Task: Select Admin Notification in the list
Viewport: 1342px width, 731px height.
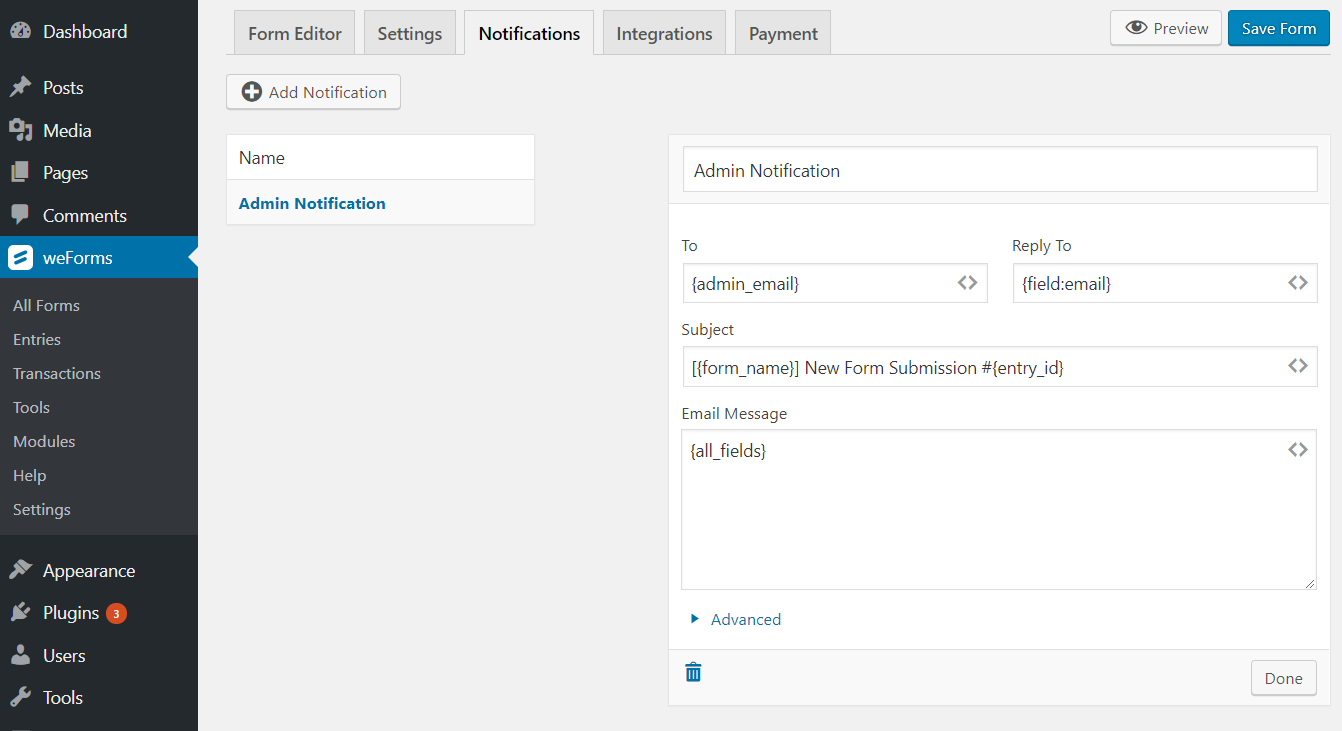Action: tap(312, 203)
